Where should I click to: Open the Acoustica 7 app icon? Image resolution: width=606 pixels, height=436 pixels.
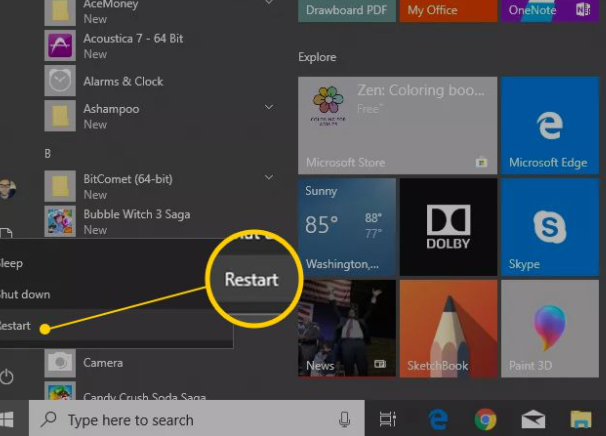pos(60,46)
